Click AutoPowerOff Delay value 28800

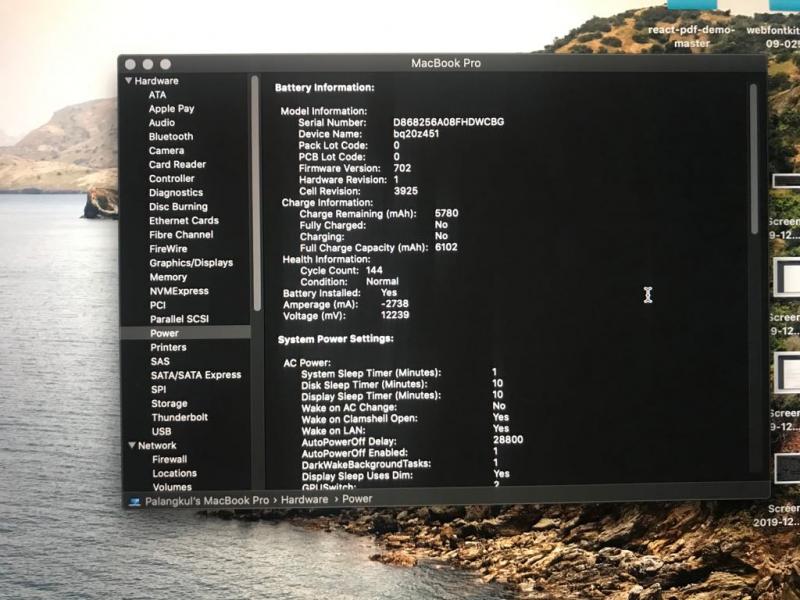pos(508,439)
